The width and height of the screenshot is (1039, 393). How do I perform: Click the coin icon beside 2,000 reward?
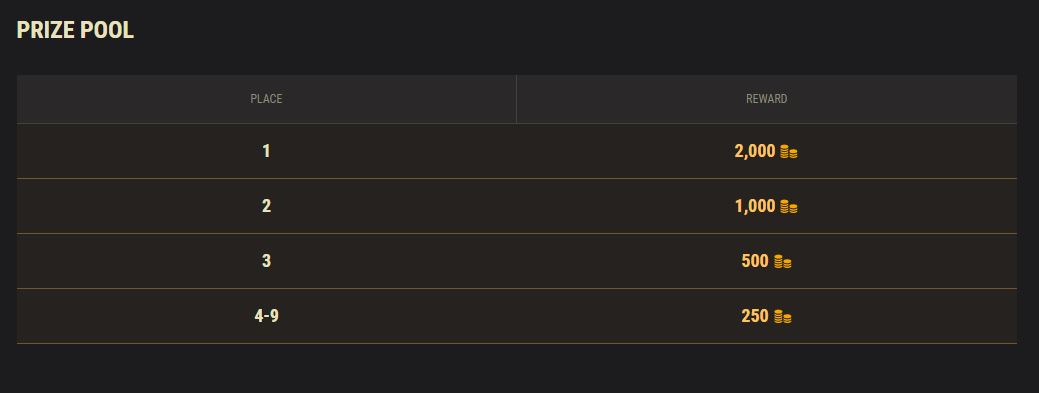789,152
